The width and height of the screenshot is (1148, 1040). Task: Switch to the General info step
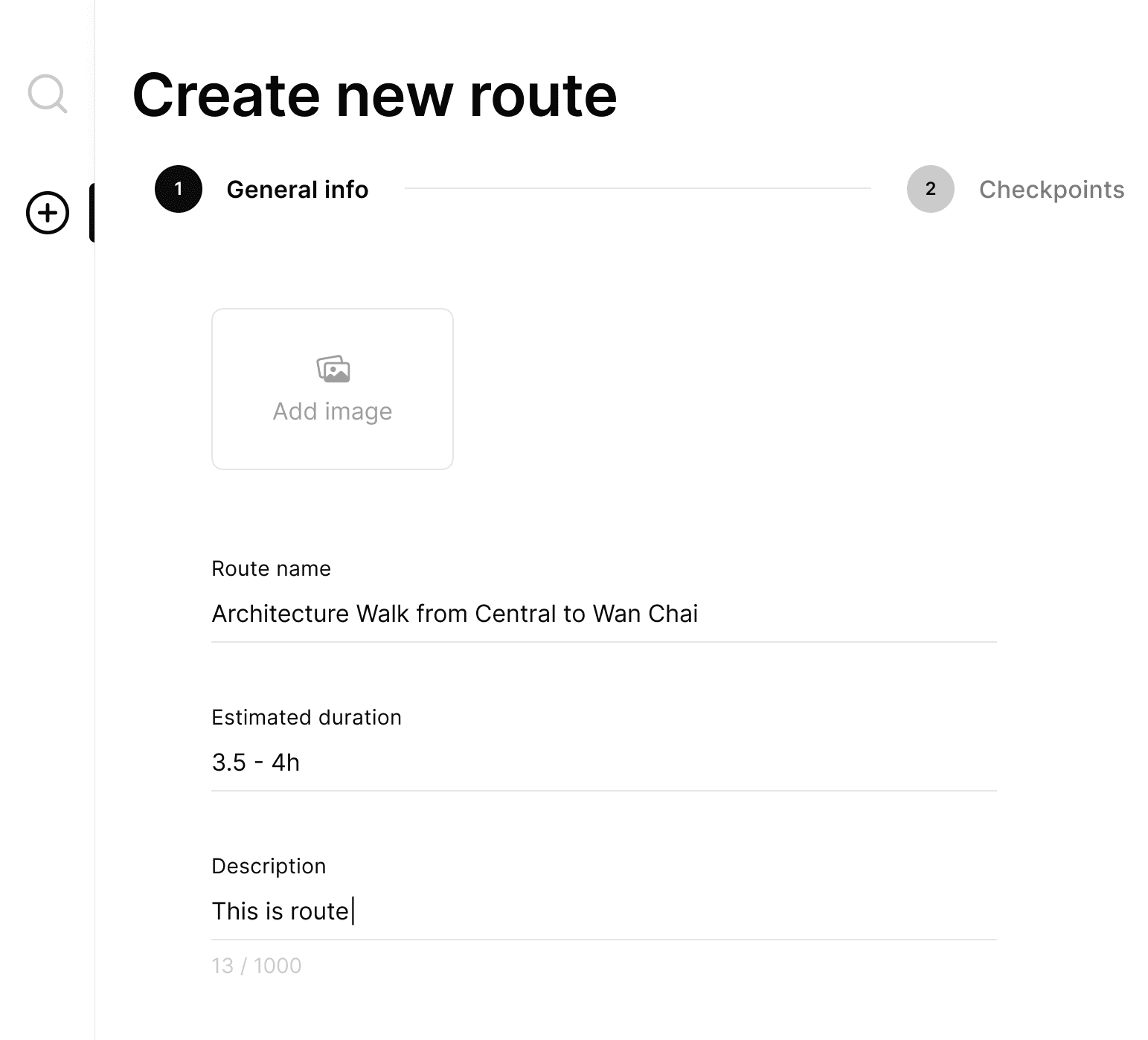coord(297,190)
